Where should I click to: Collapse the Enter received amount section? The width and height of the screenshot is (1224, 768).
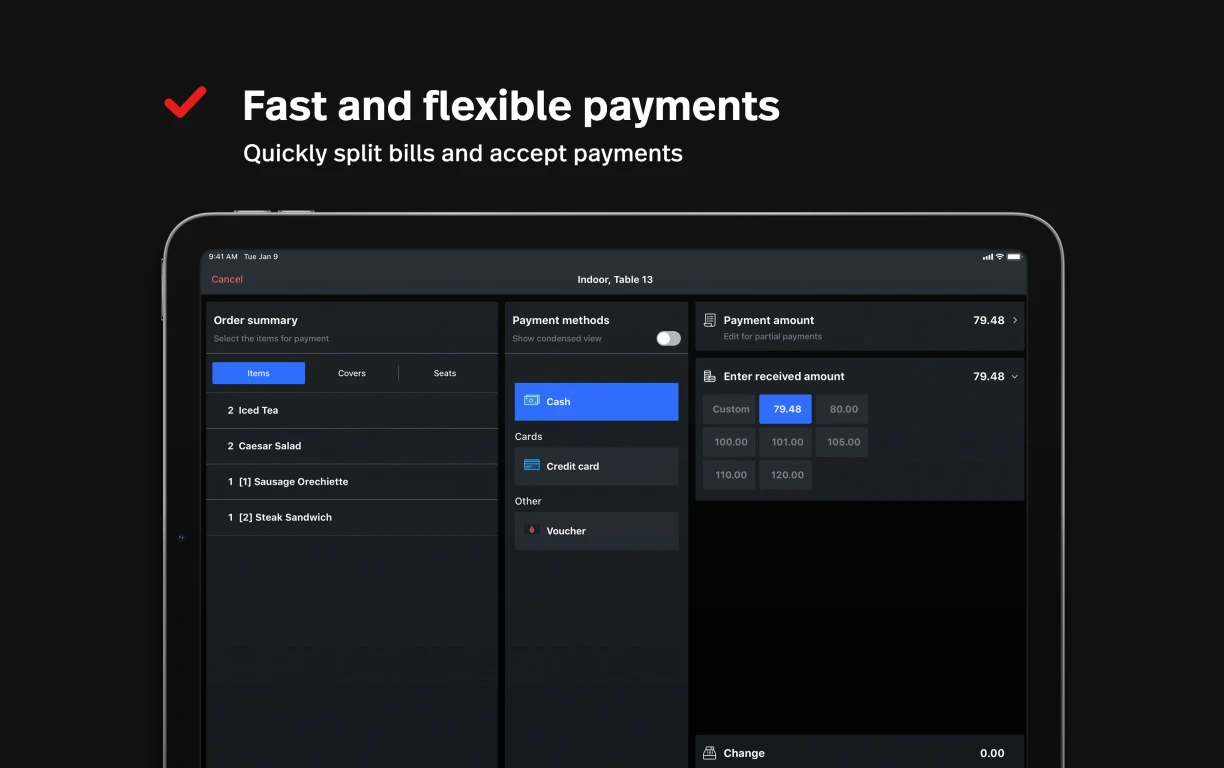pos(1015,376)
